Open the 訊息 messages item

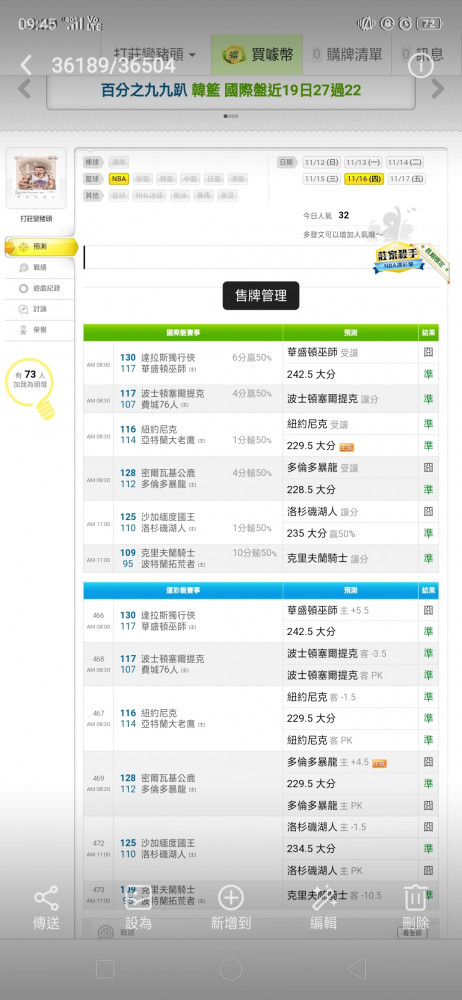pos(422,55)
